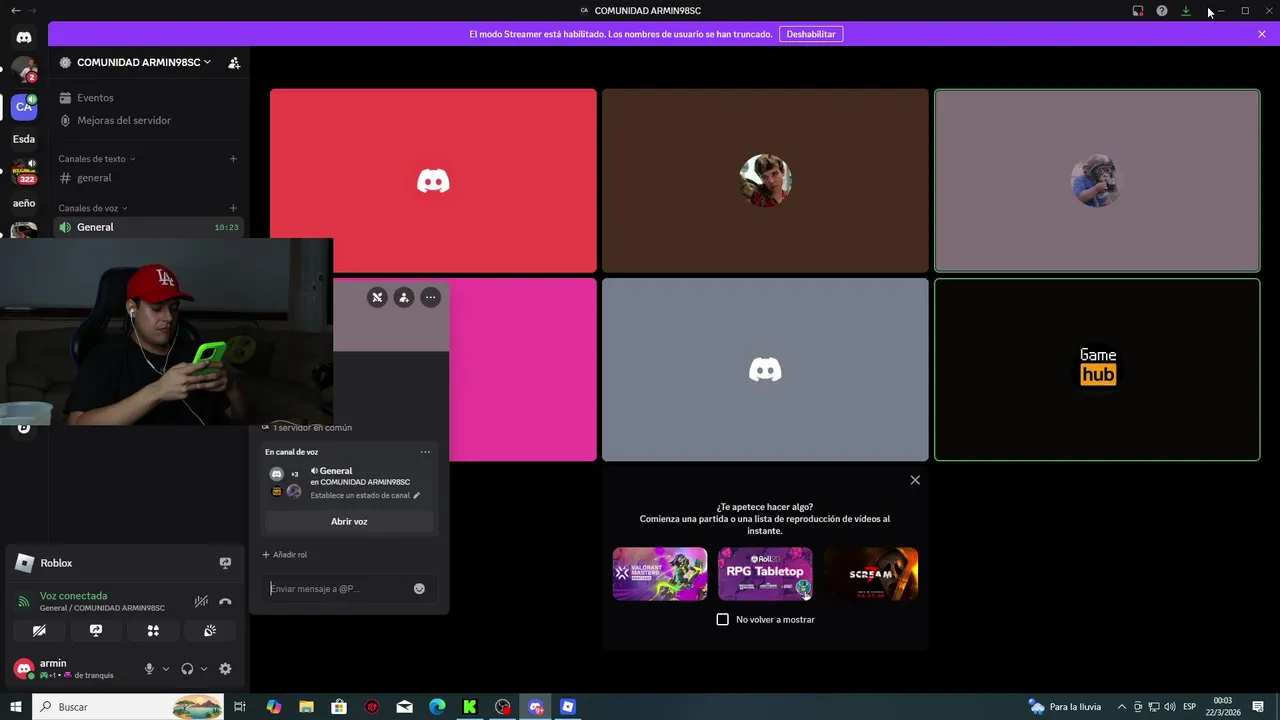Open the server avatar with badge 2
This screenshot has height=720, width=1280.
point(24,71)
